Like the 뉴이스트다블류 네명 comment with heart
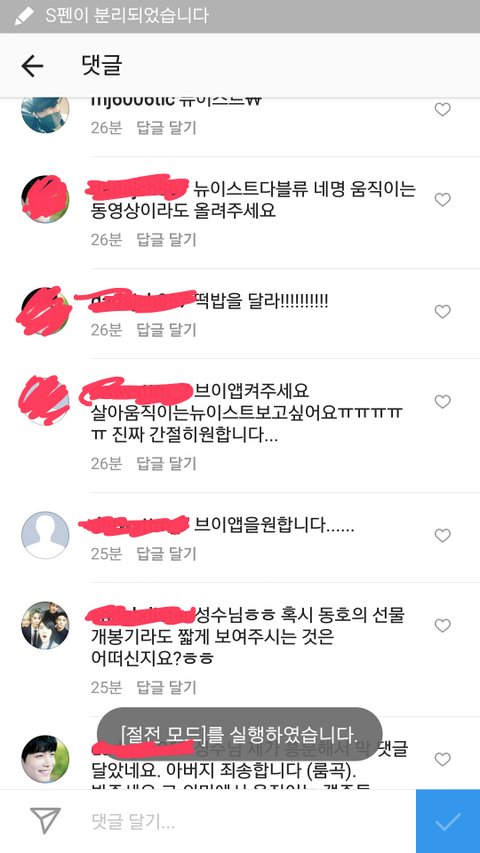 pyautogui.click(x=442, y=200)
